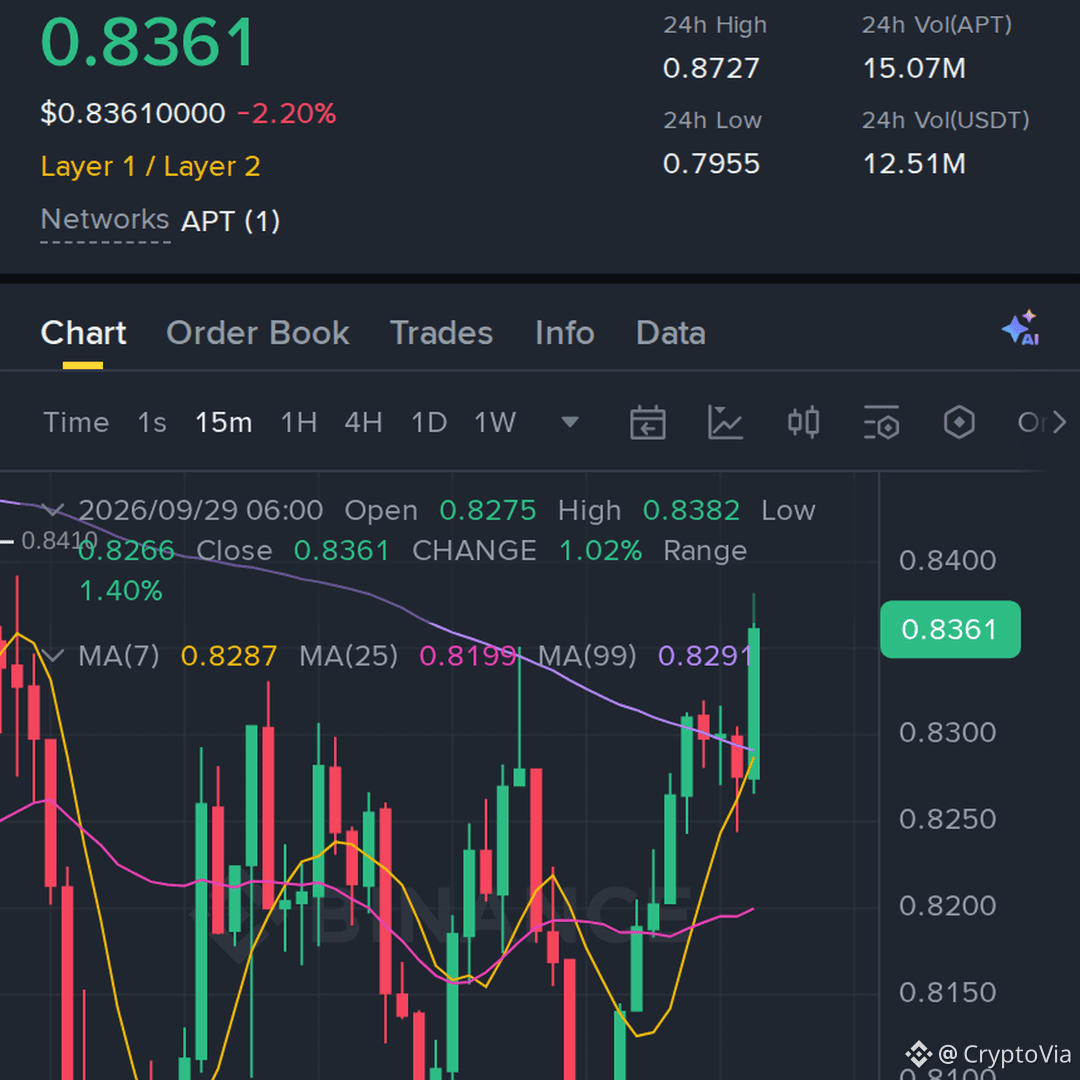Image resolution: width=1080 pixels, height=1080 pixels.
Task: Open the calendar jump-to-date icon
Action: coord(647,422)
